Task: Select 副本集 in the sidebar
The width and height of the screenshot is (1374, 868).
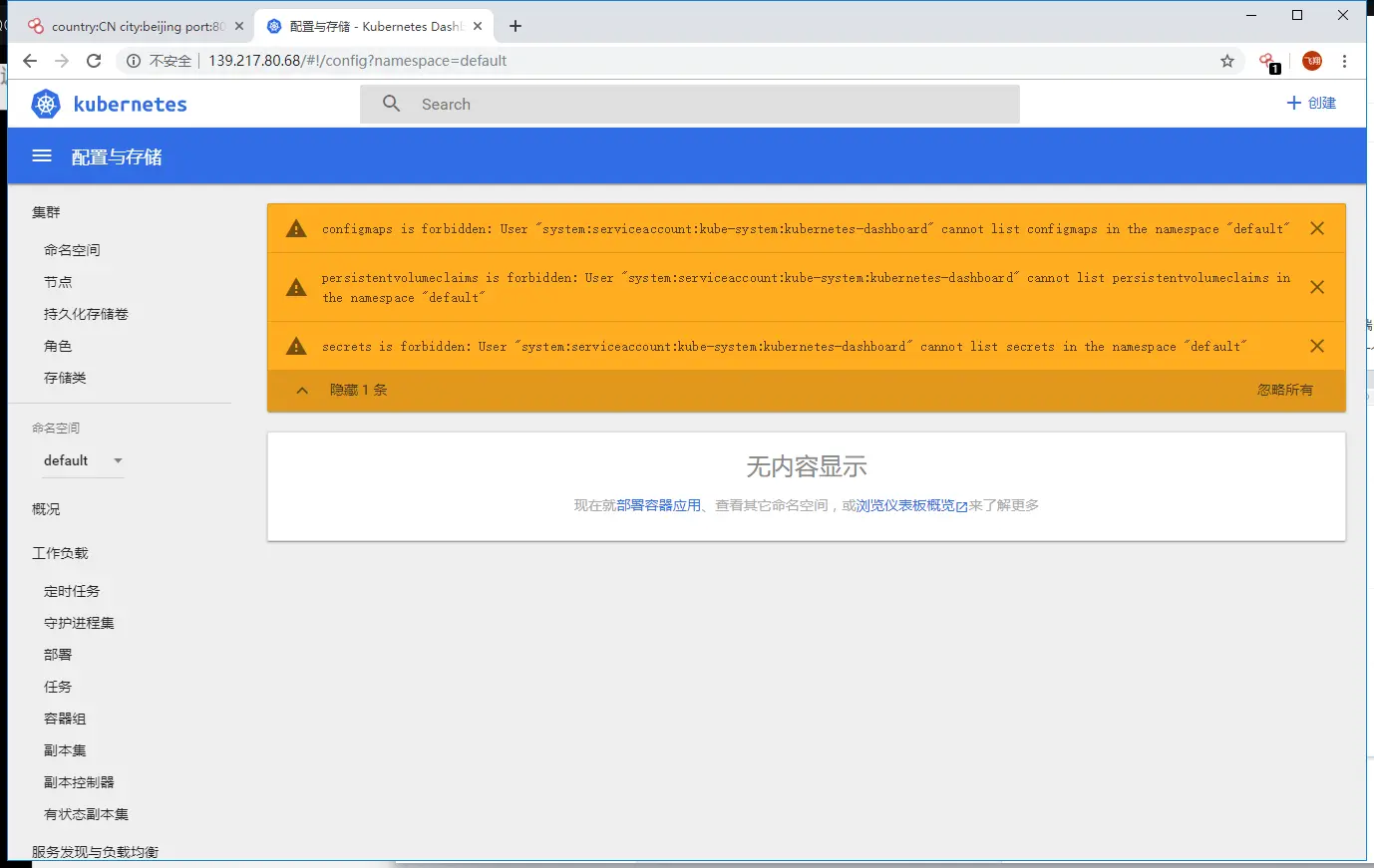Action: click(65, 750)
